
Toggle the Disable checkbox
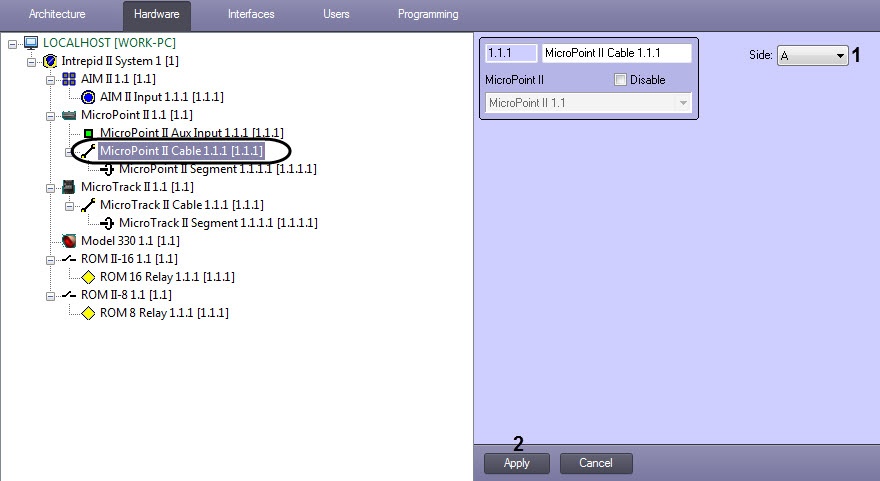click(620, 80)
